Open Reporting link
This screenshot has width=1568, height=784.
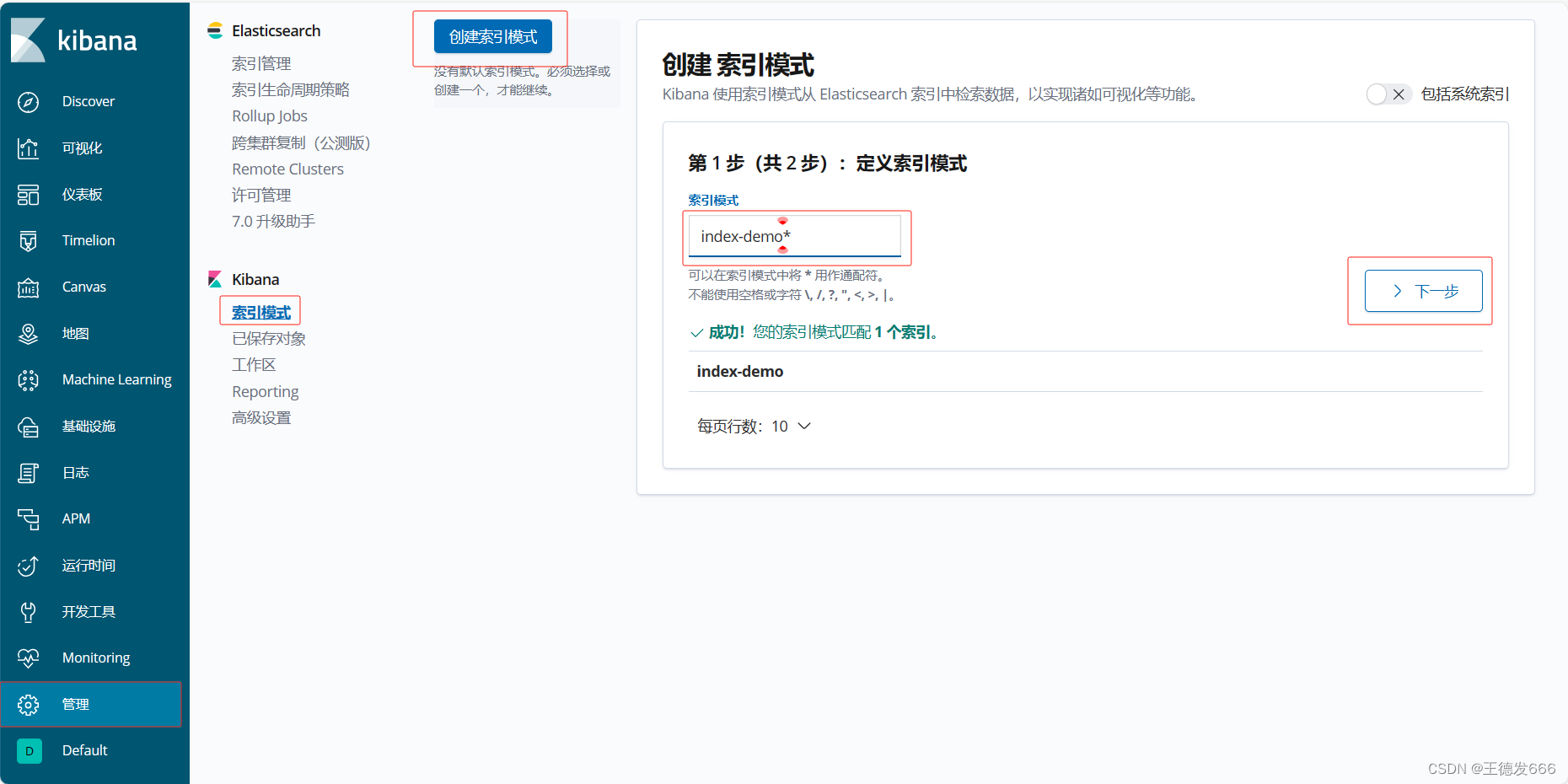[x=266, y=391]
